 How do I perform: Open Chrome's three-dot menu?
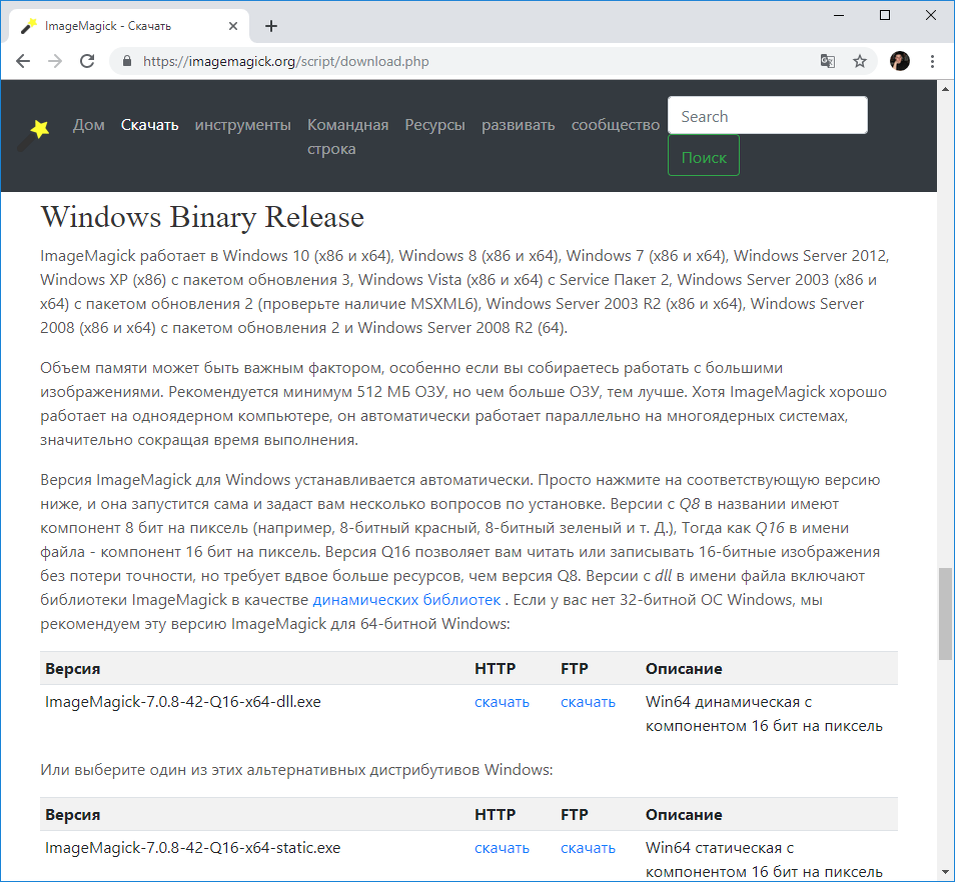click(932, 61)
